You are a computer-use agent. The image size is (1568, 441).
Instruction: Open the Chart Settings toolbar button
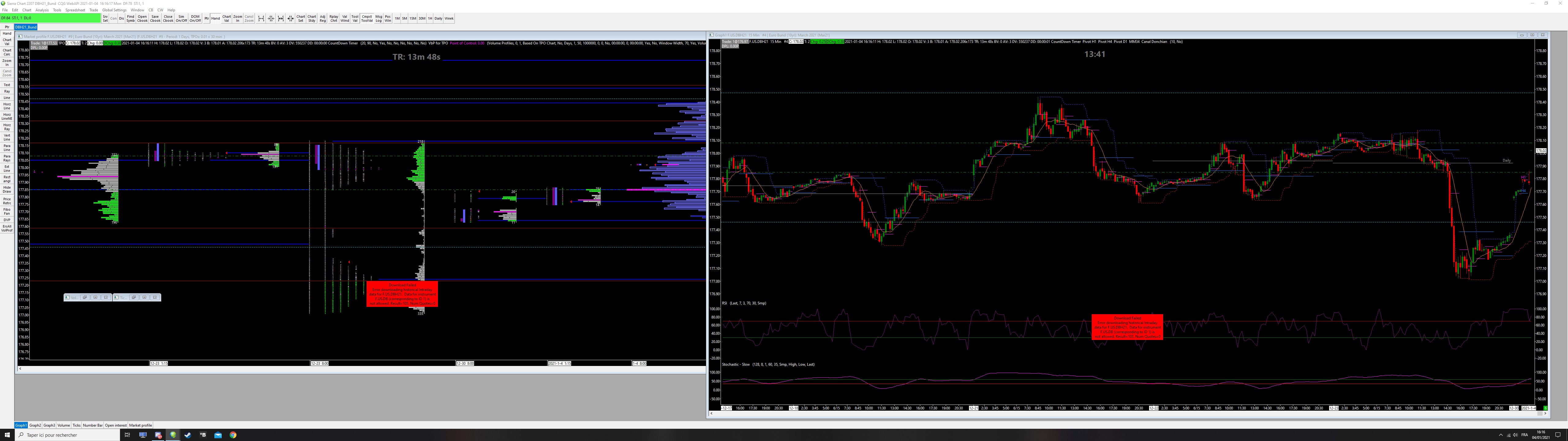click(x=301, y=18)
